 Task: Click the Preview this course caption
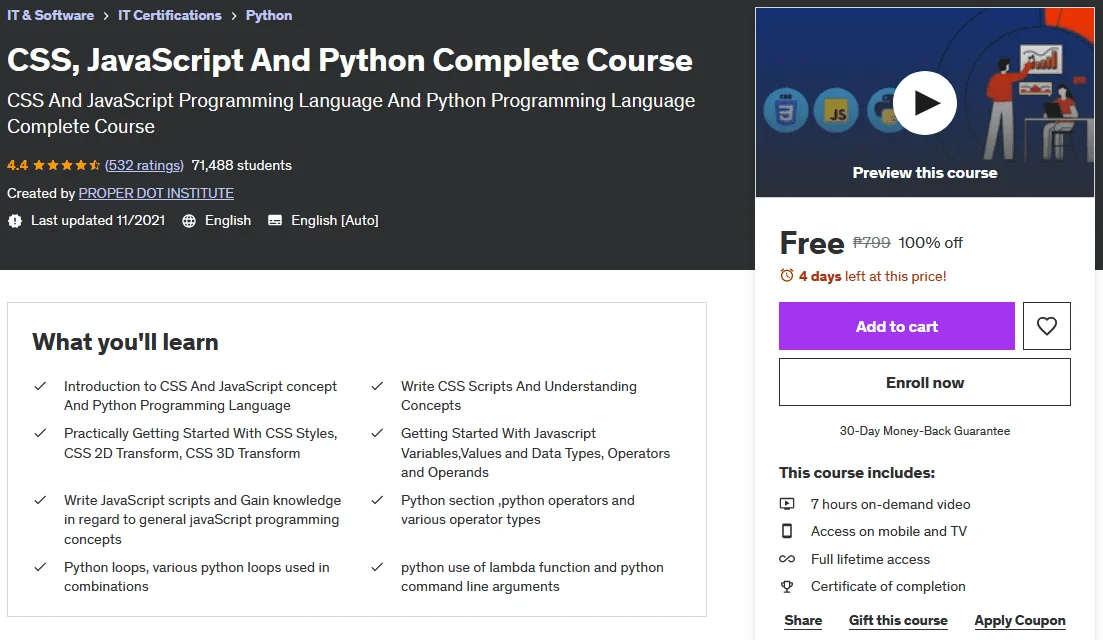coord(924,172)
